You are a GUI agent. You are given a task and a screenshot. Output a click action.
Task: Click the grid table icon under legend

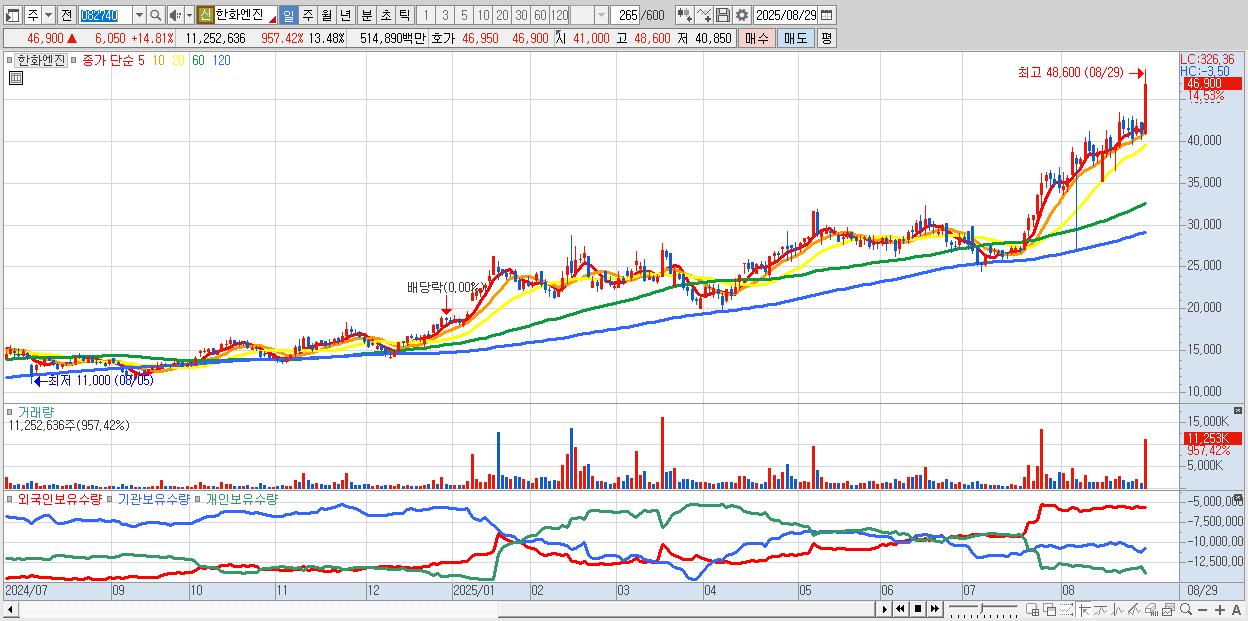point(15,78)
